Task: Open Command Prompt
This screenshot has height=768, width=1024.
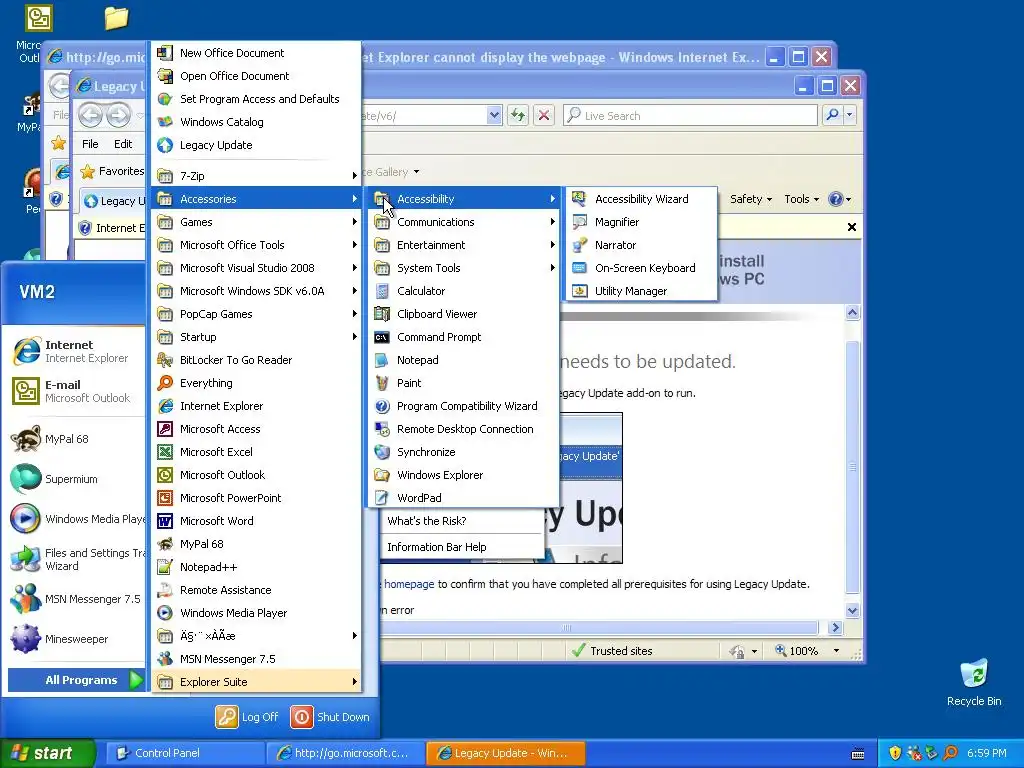Action: coord(464,337)
